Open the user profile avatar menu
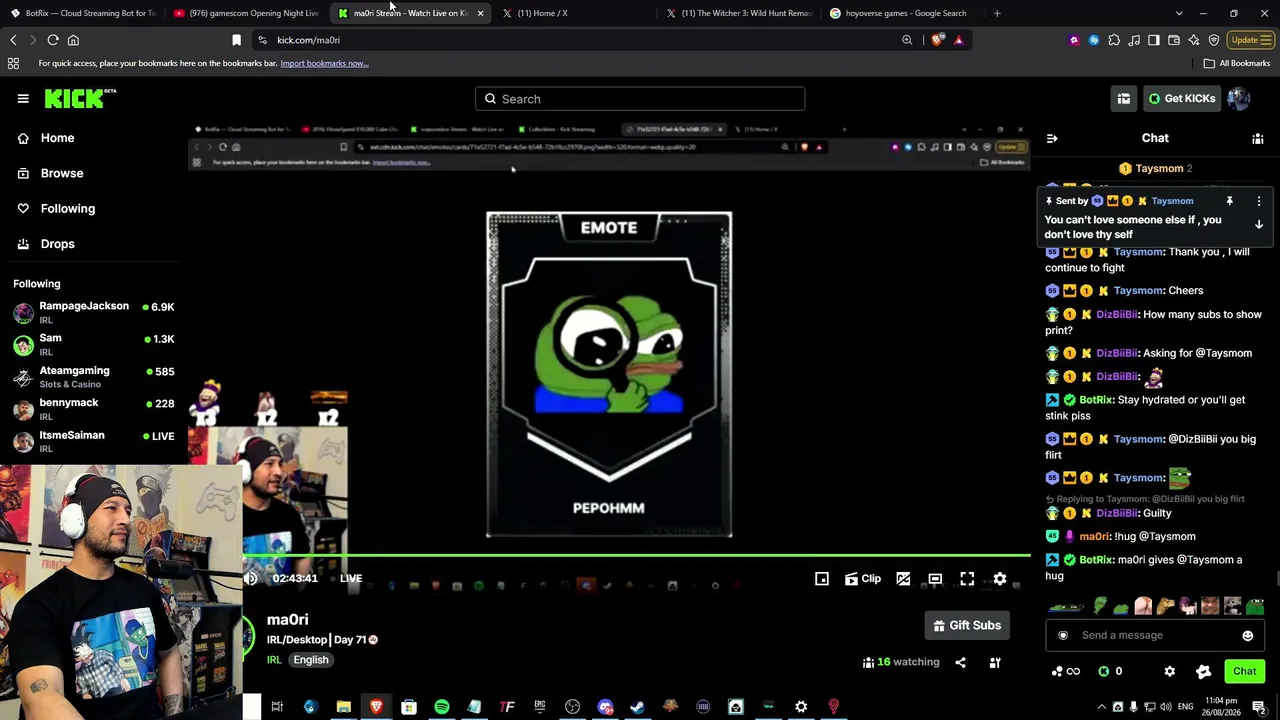The width and height of the screenshot is (1280, 720). coord(1239,98)
